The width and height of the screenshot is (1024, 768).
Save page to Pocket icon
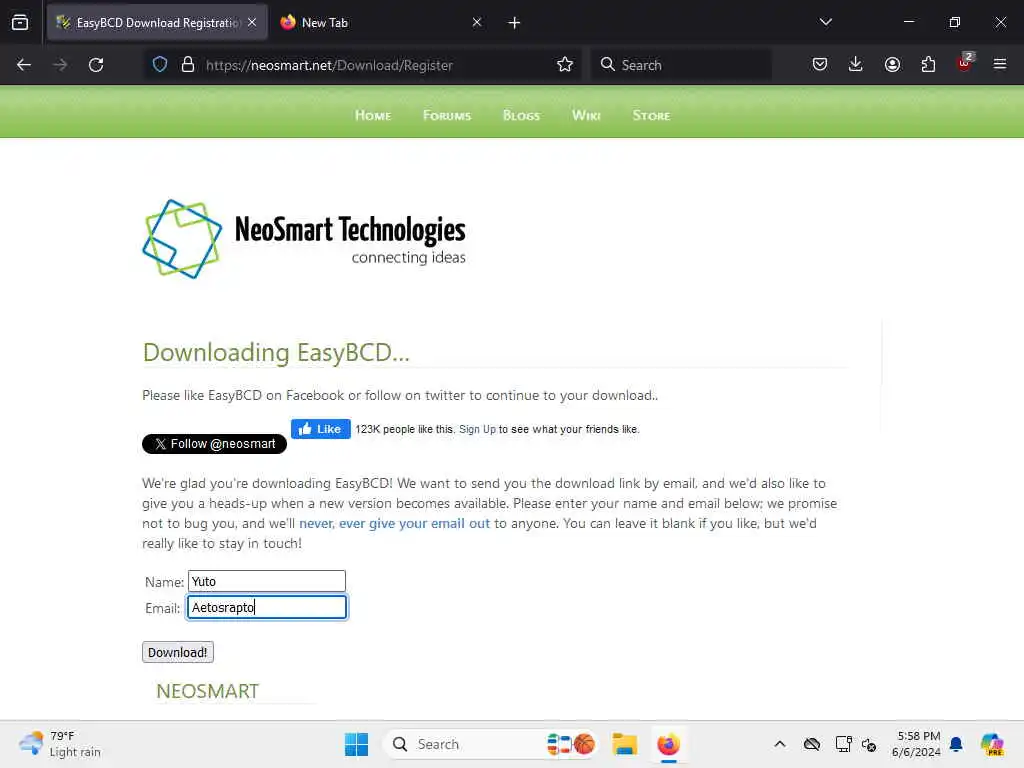point(820,65)
